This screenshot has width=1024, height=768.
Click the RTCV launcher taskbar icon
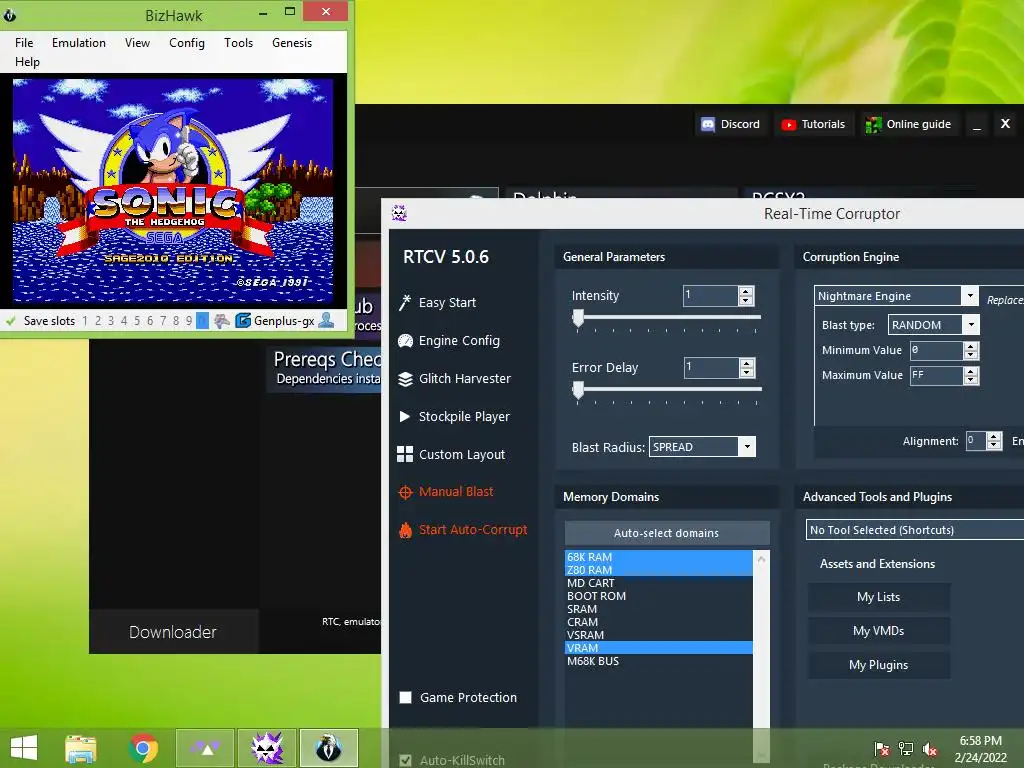(x=207, y=748)
